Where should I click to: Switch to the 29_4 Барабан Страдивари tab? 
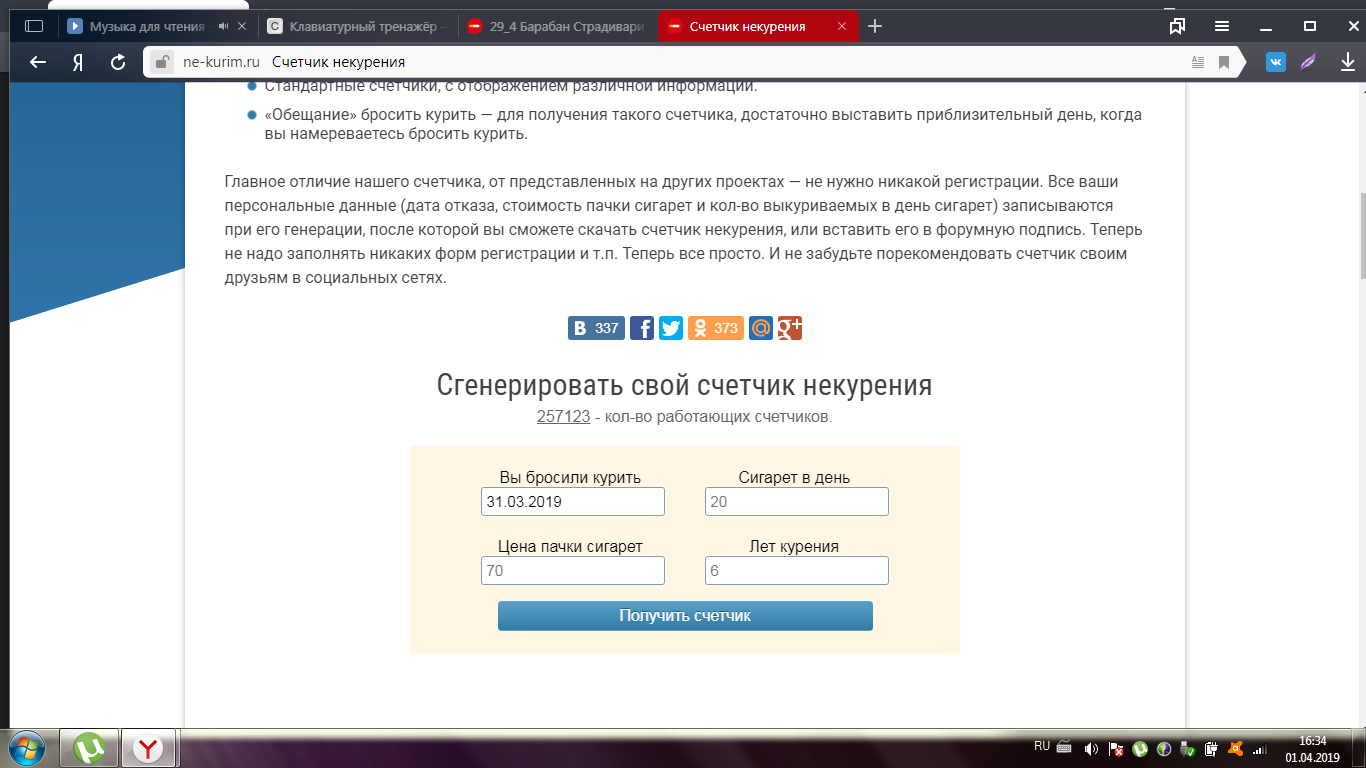(557, 27)
